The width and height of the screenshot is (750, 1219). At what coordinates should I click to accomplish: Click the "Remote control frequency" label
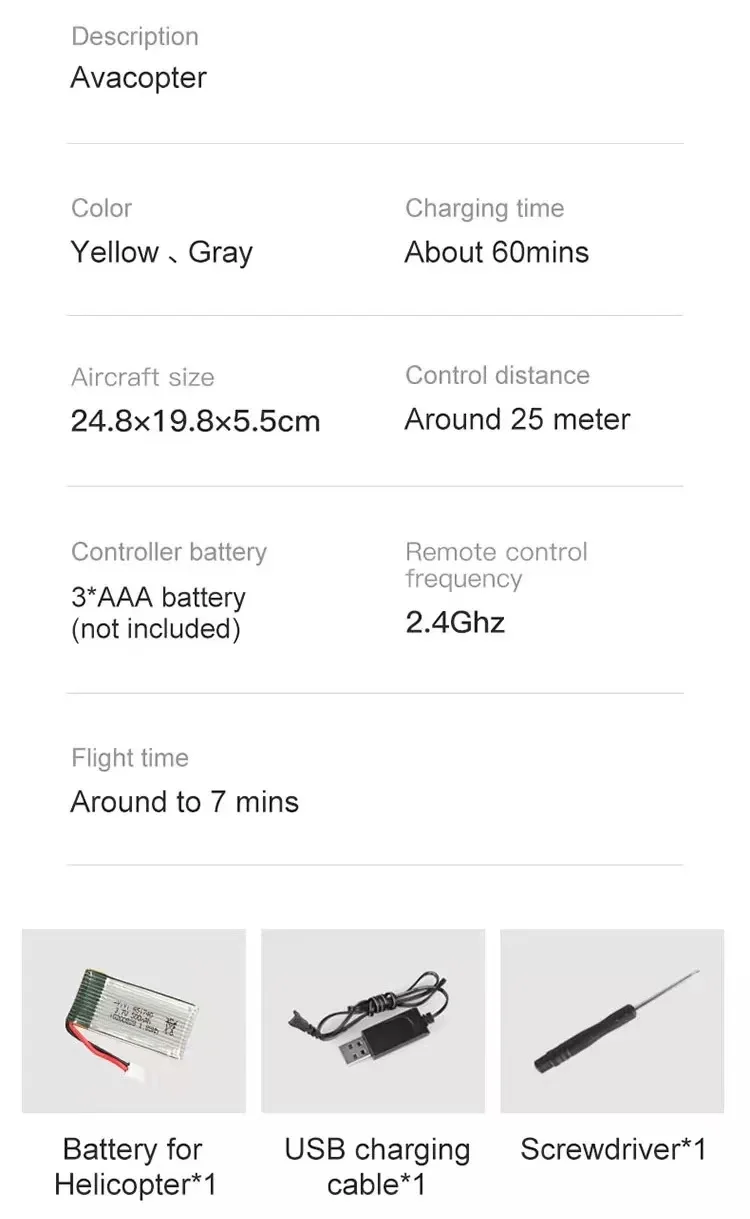496,565
